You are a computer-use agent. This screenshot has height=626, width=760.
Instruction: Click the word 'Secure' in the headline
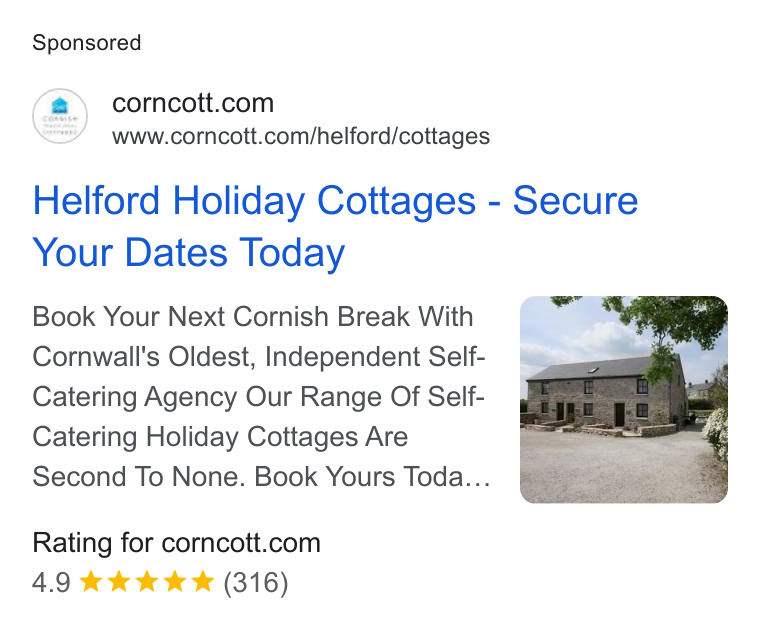[575, 201]
